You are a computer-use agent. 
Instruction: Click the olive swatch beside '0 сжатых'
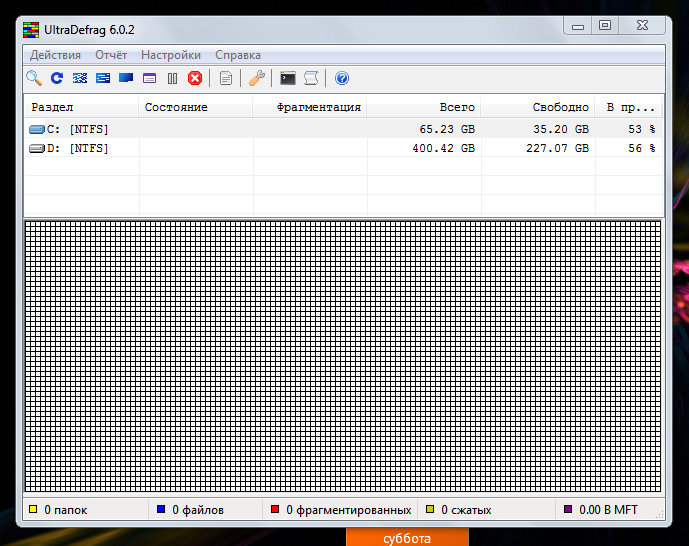[430, 509]
